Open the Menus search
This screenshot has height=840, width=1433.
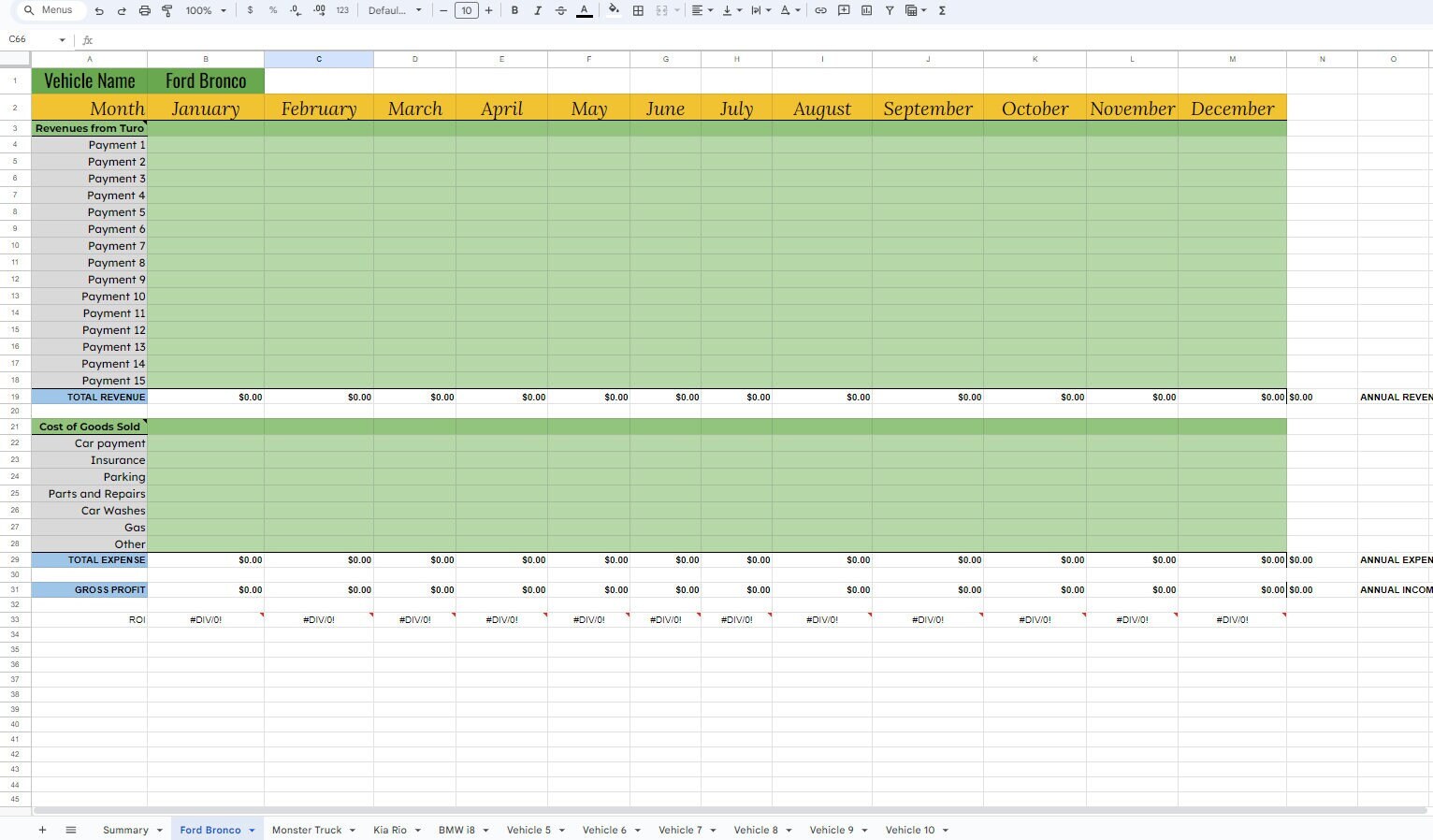coord(49,10)
